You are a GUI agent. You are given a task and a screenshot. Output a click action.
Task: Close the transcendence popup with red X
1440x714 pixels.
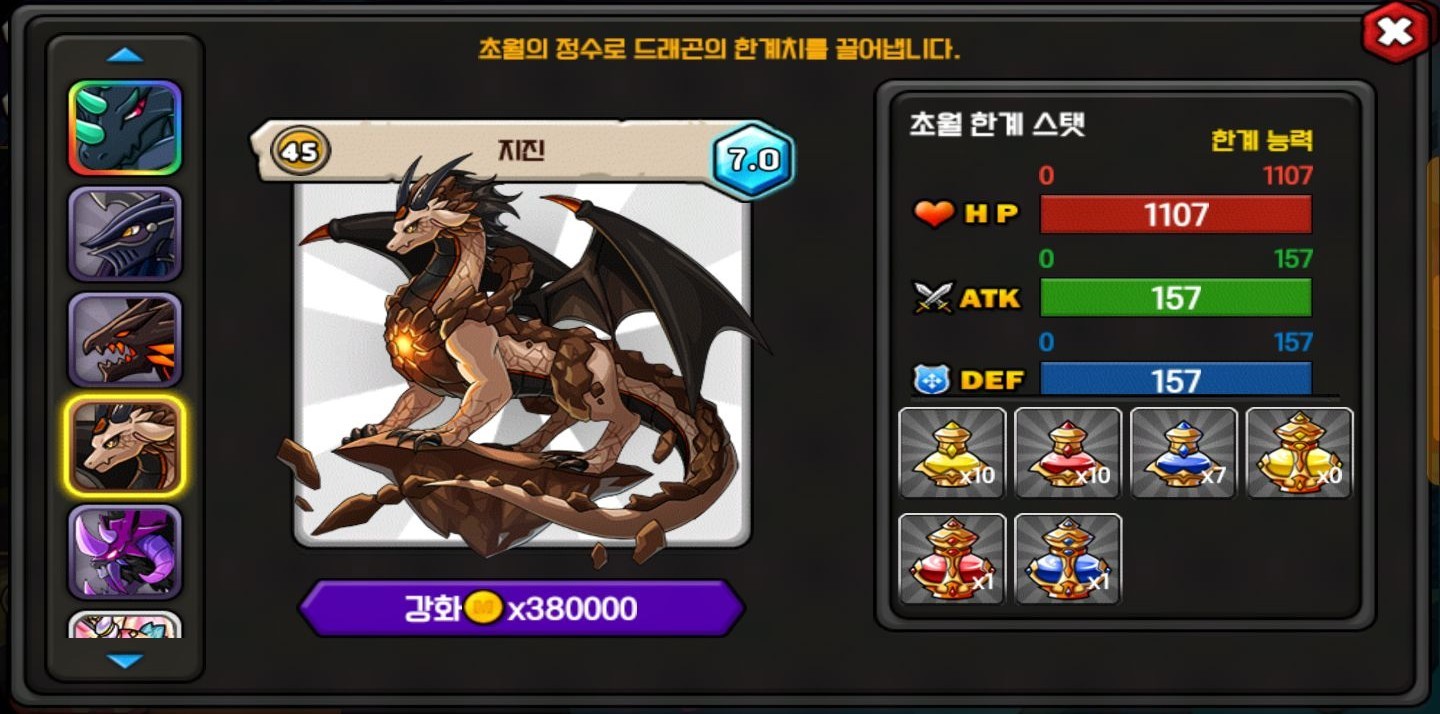tap(1394, 34)
